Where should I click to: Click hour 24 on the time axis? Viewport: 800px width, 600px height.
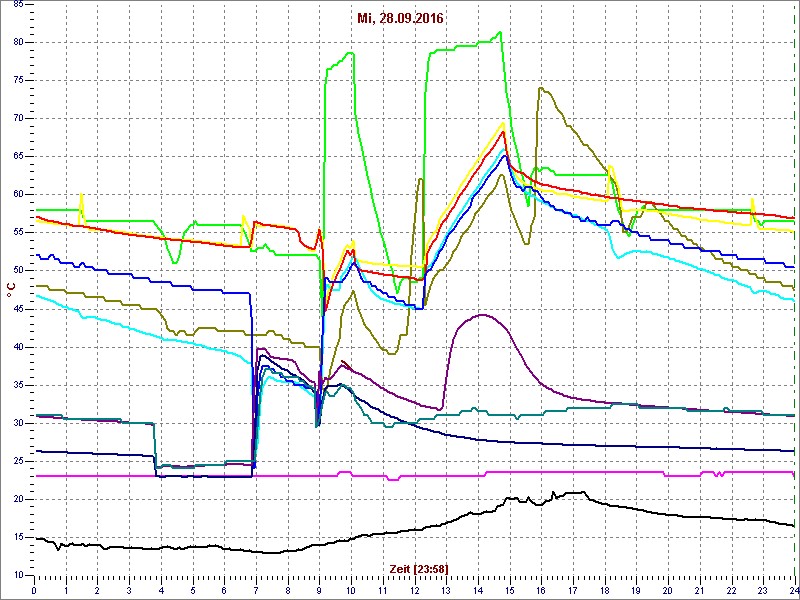[794, 591]
